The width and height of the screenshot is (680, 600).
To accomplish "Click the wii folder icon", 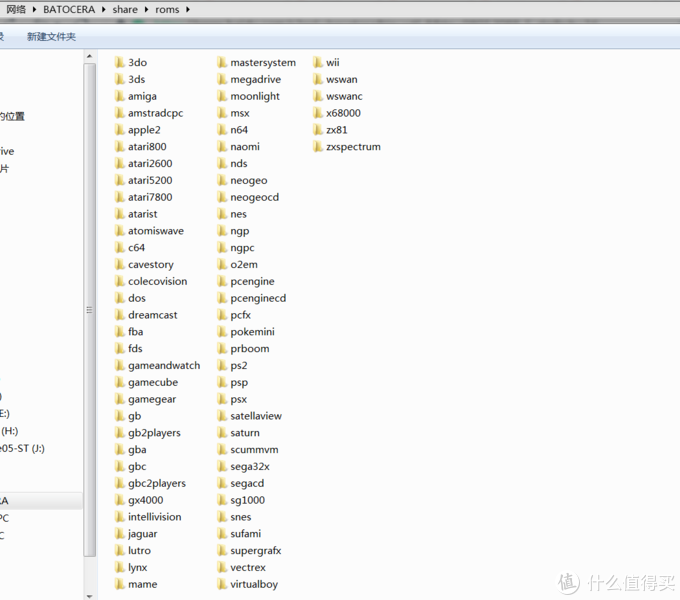I will pyautogui.click(x=318, y=62).
